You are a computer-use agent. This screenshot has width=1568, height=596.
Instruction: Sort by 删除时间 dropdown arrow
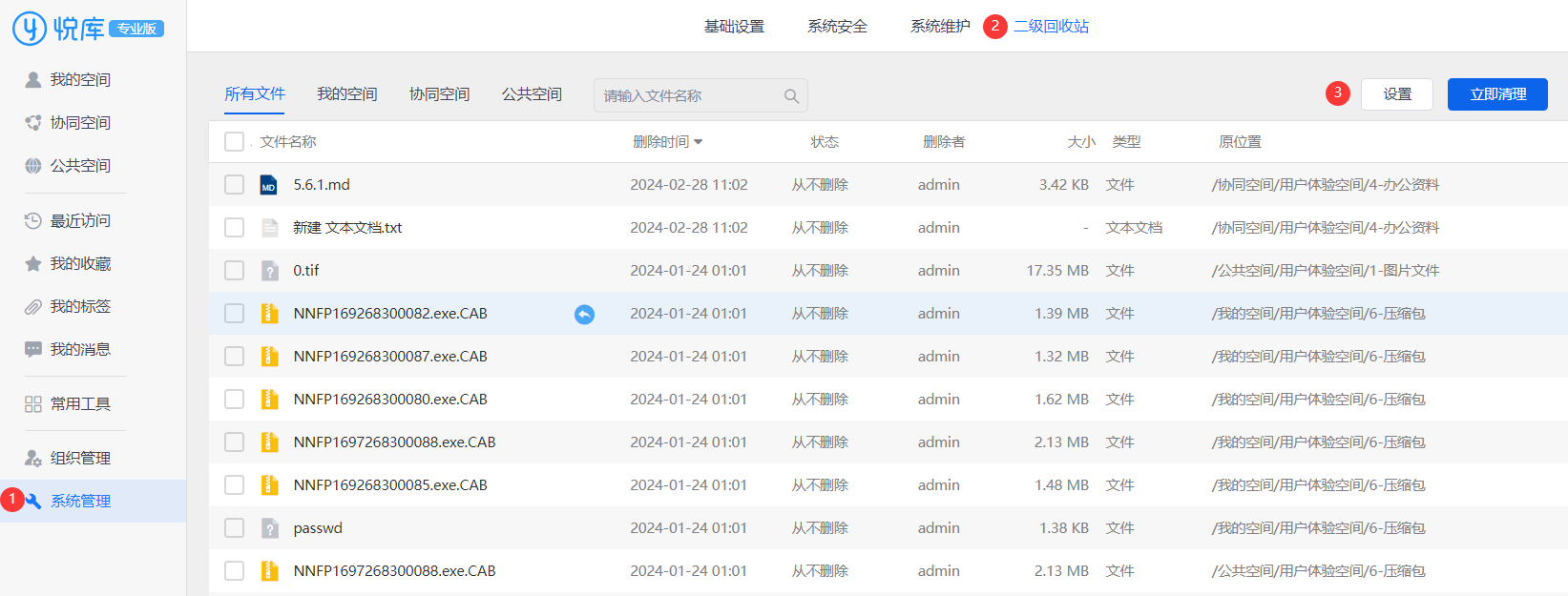pyautogui.click(x=699, y=142)
